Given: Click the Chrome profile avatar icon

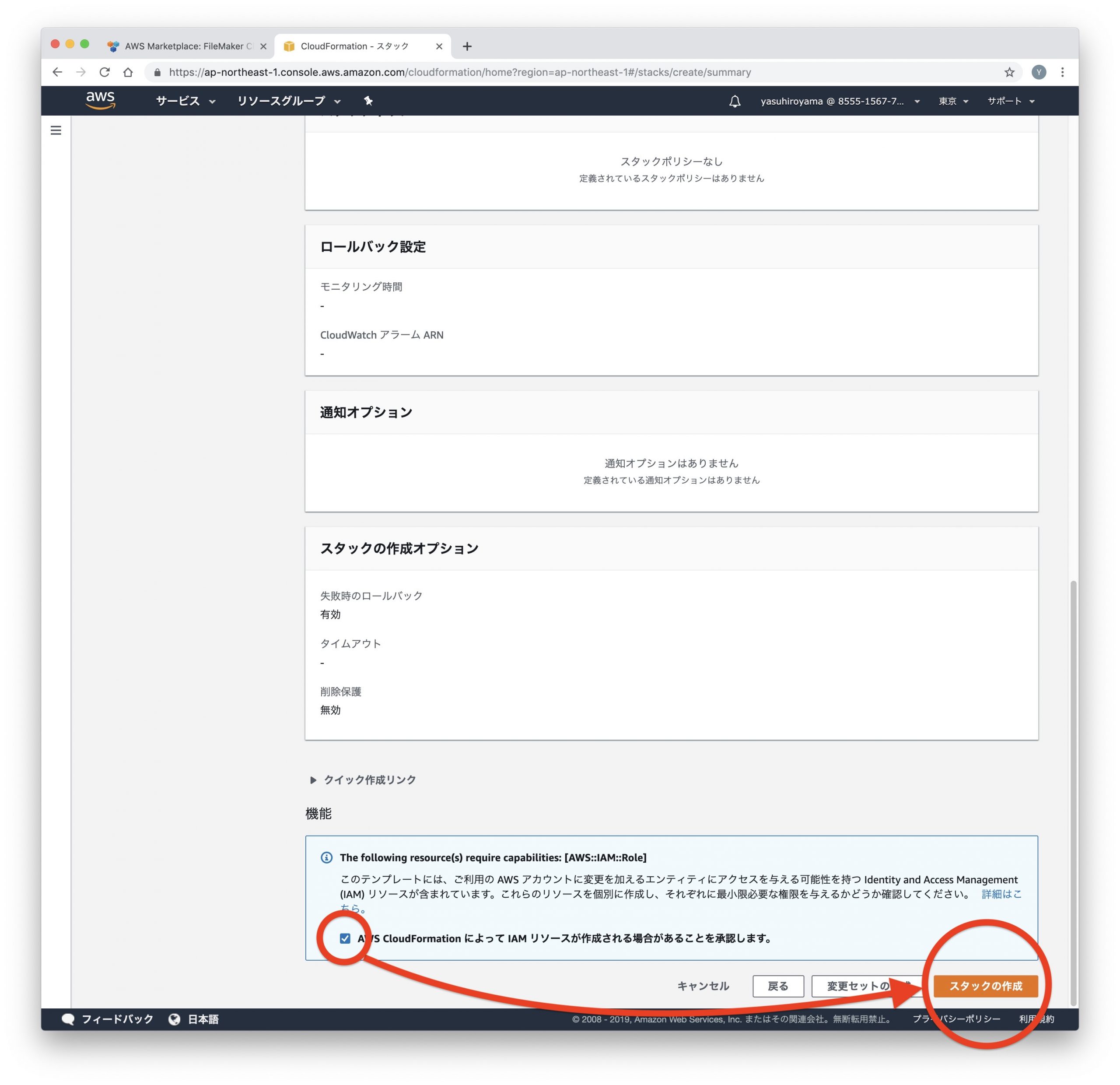Looking at the screenshot, I should click(x=1039, y=72).
